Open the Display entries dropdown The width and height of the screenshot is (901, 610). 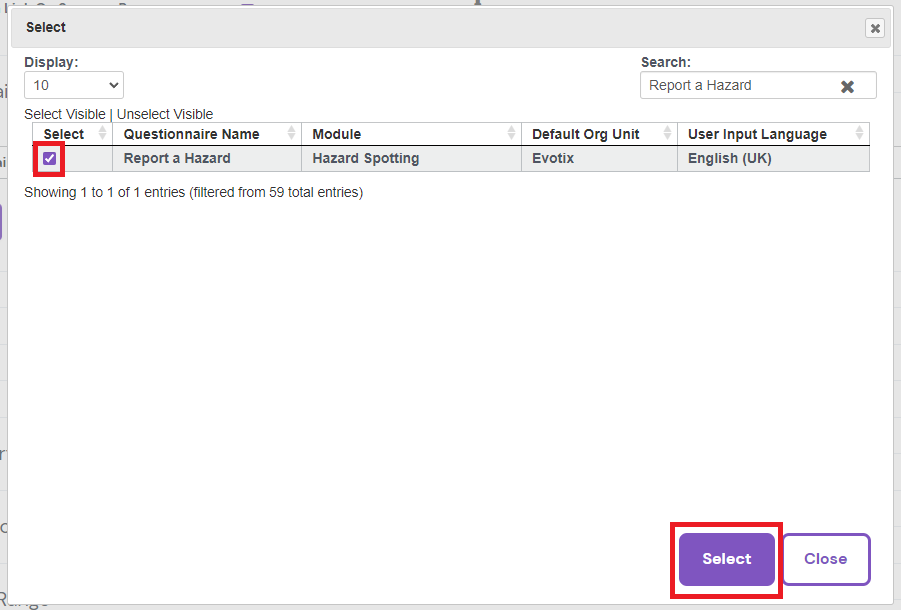(x=74, y=85)
